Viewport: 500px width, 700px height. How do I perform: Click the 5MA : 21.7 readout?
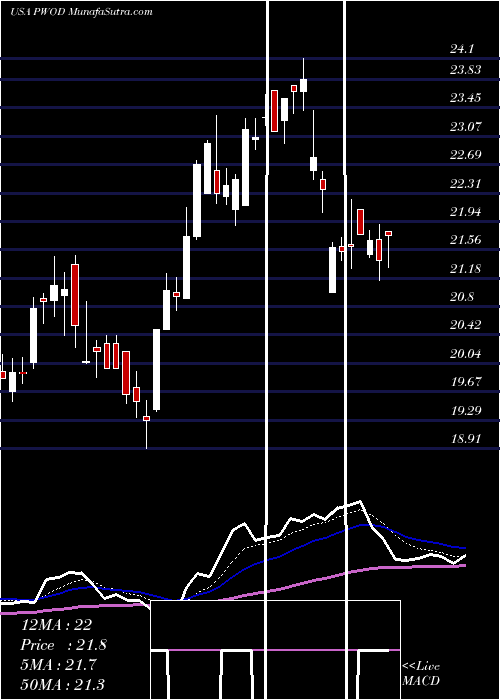[x=60, y=665]
